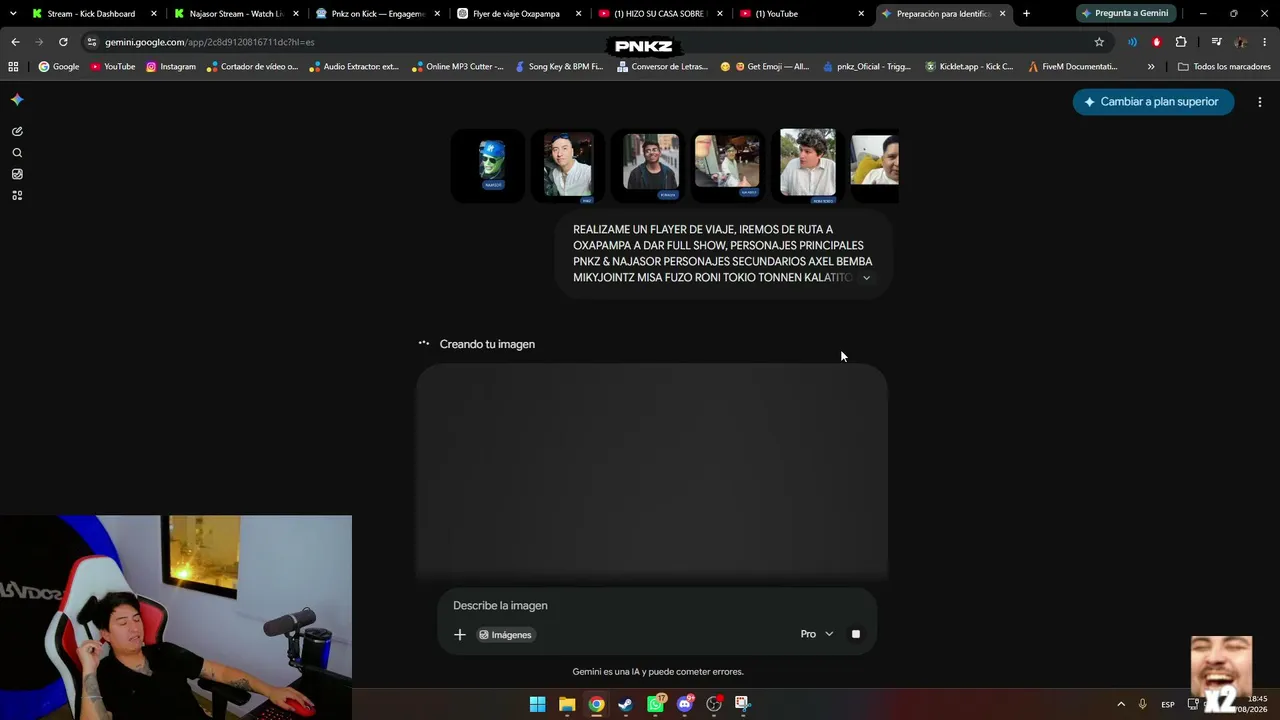Open the second uploaded photo thumbnail
Screen dimensions: 1280x720
568,165
